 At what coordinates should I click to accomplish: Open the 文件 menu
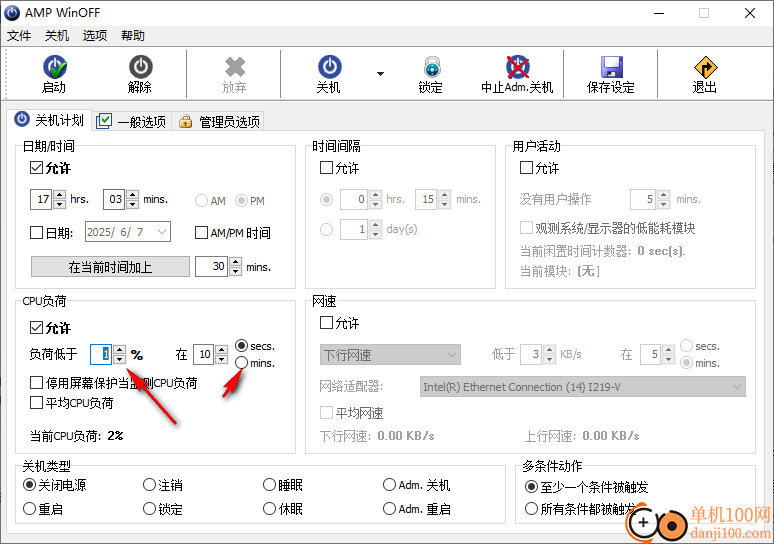click(19, 36)
